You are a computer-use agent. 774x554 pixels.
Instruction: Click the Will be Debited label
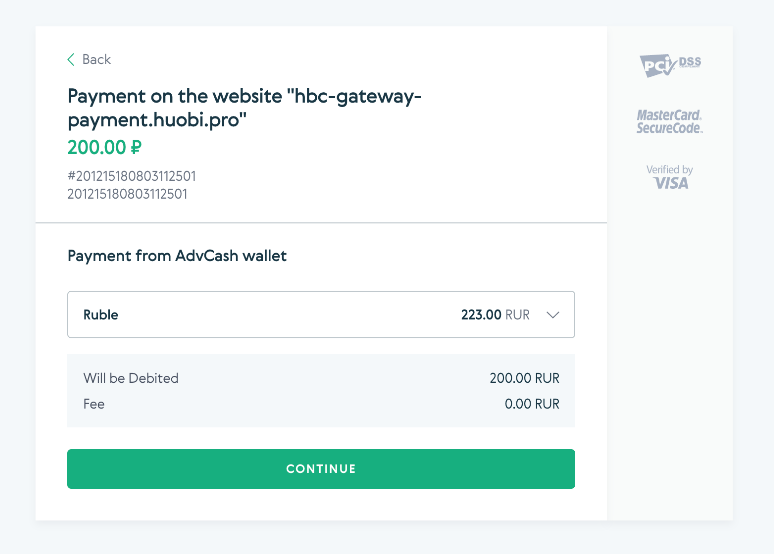click(x=131, y=378)
